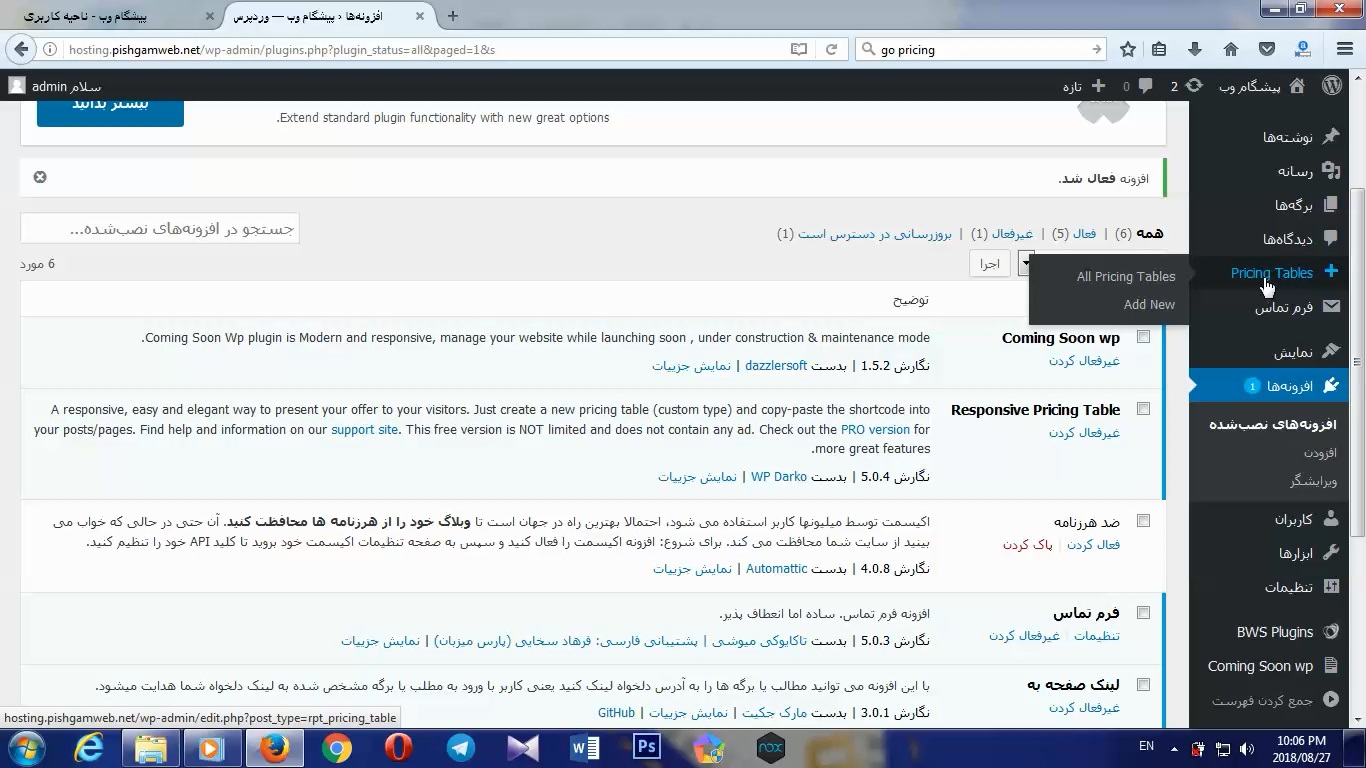
Task: Open the WP Darko author link
Action: coord(779,477)
